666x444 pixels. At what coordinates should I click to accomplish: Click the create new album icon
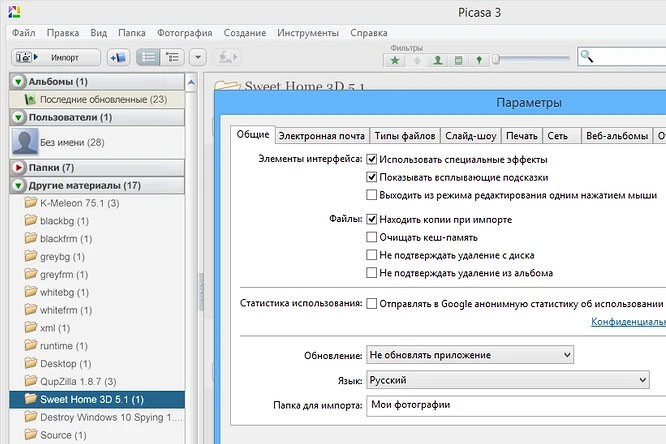tap(119, 58)
